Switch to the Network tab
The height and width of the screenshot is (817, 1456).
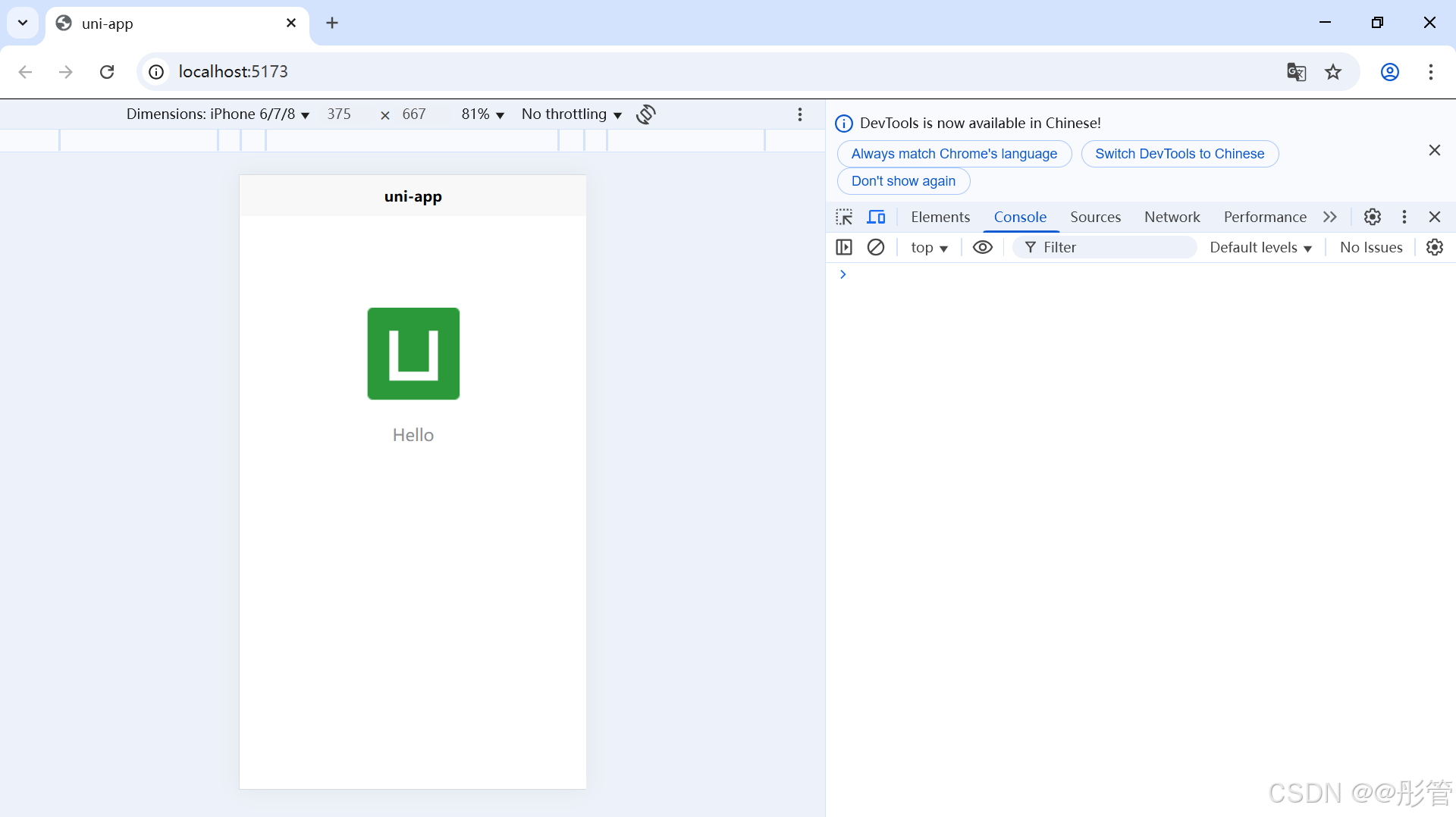pos(1172,217)
